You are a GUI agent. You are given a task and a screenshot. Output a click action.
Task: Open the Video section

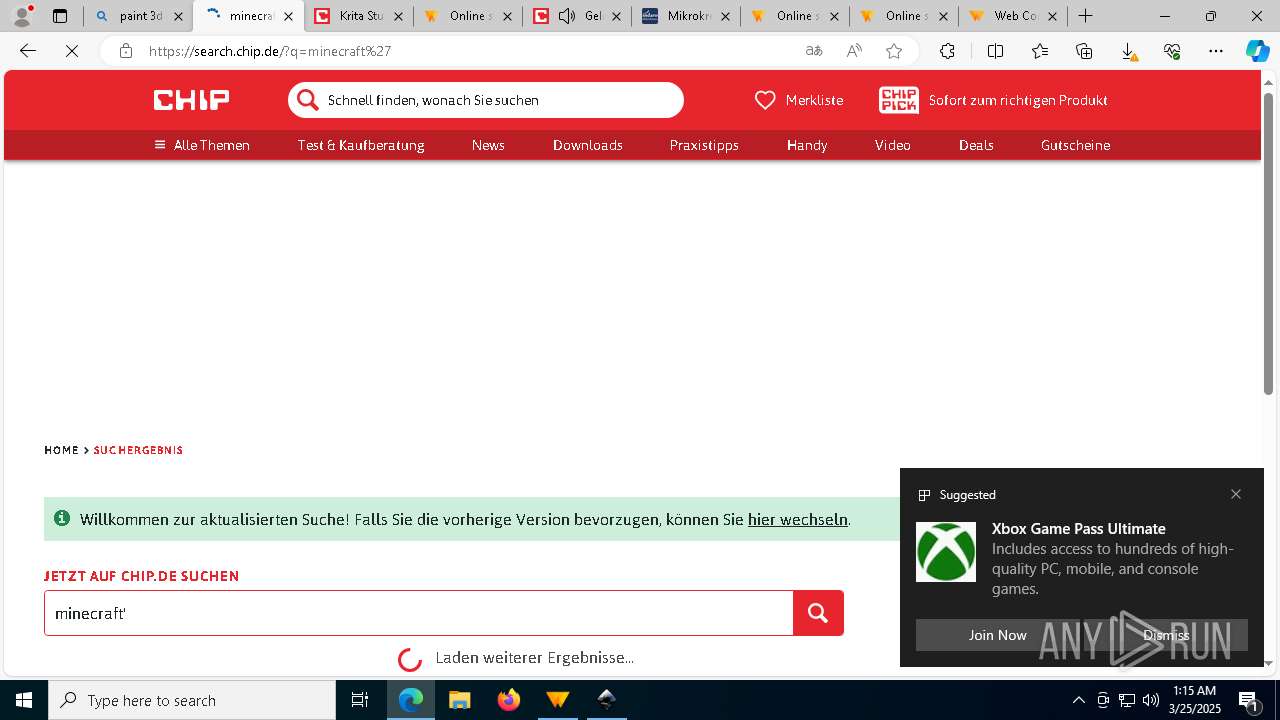pos(893,145)
